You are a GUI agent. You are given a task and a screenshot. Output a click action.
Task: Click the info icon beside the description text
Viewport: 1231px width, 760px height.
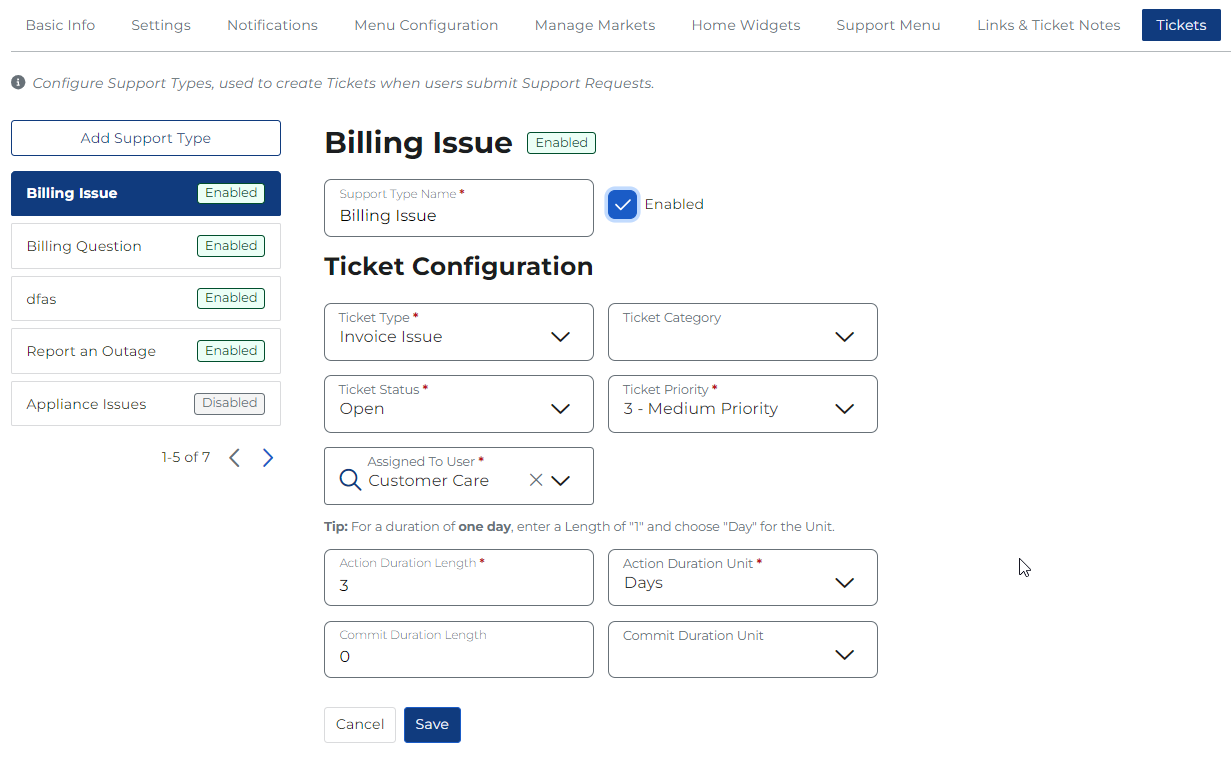(18, 83)
